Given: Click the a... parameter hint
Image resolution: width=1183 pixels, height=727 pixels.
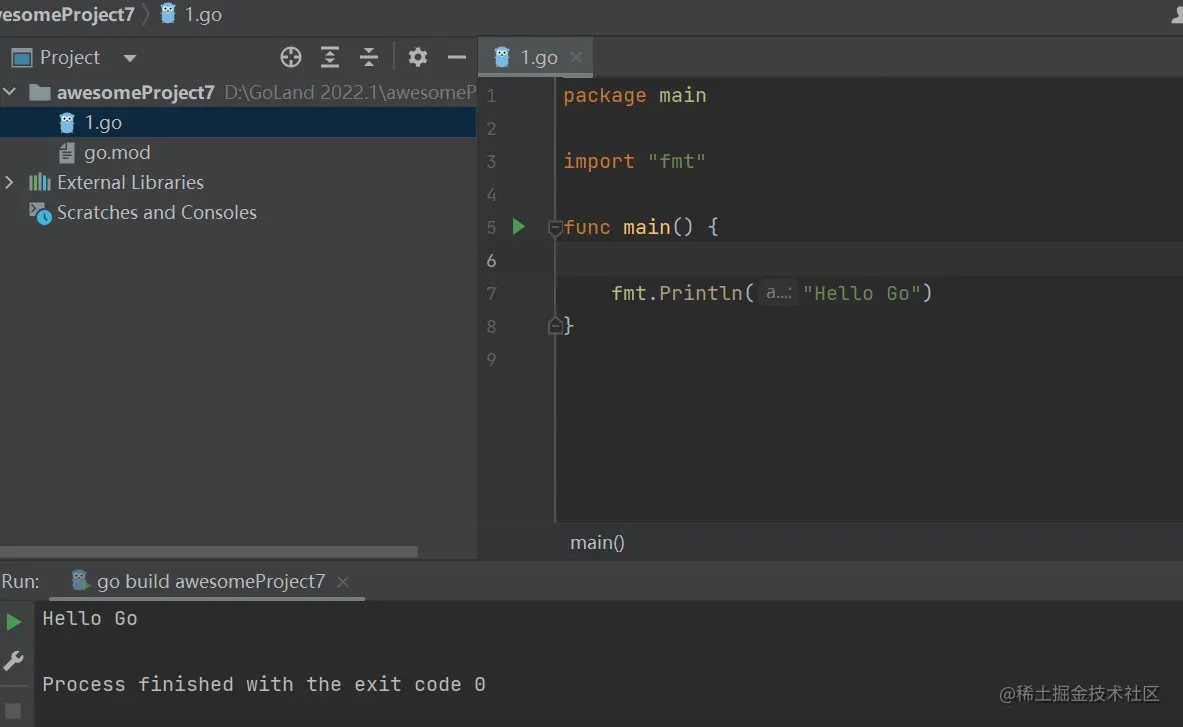Looking at the screenshot, I should click(779, 293).
